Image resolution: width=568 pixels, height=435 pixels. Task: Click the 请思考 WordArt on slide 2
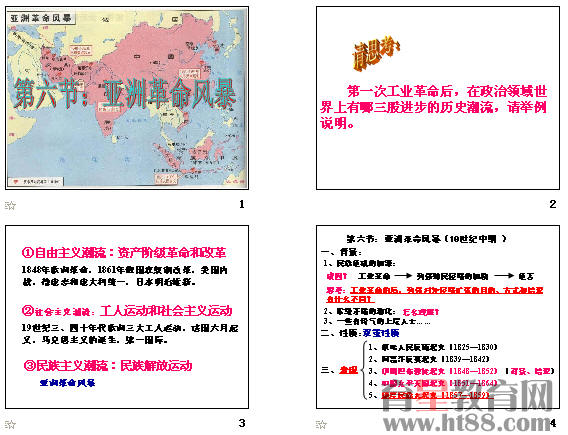pos(376,55)
